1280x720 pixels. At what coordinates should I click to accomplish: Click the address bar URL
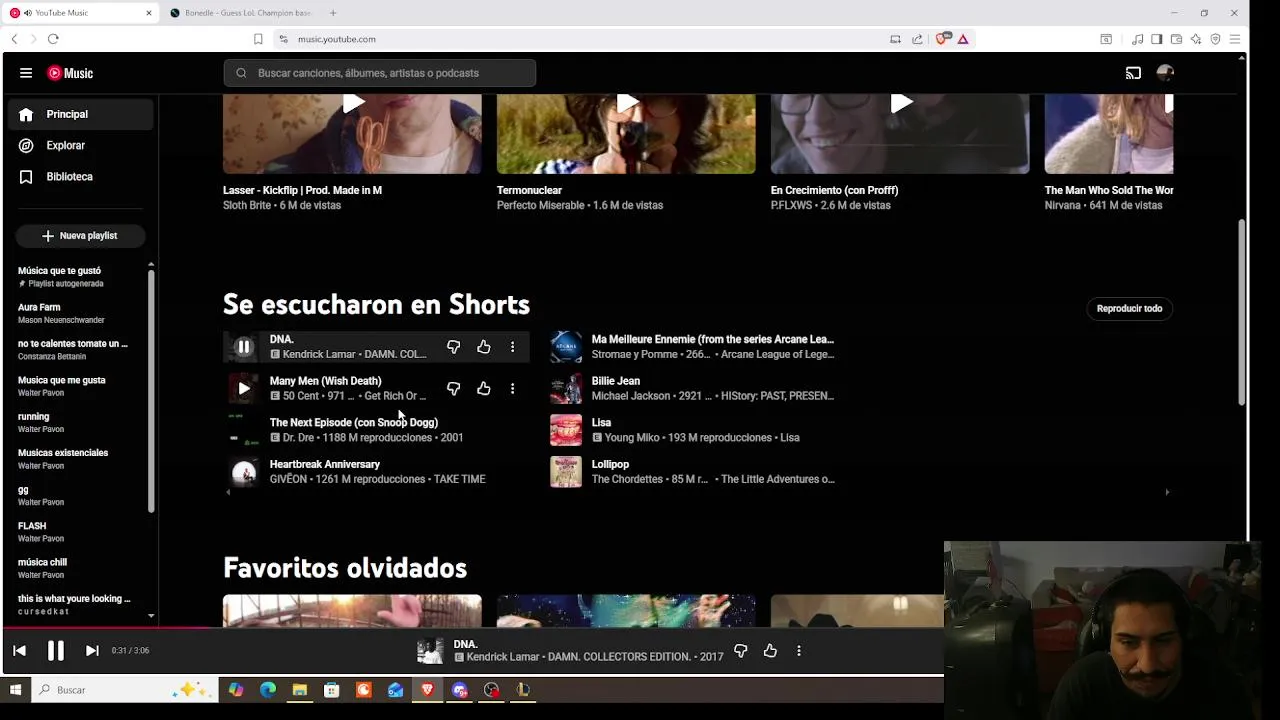point(337,39)
